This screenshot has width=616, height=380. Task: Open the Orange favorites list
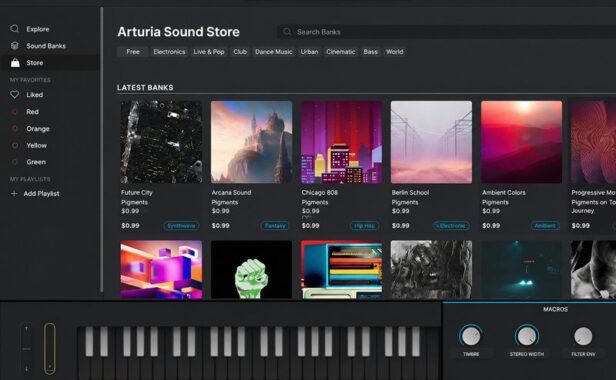tap(38, 129)
